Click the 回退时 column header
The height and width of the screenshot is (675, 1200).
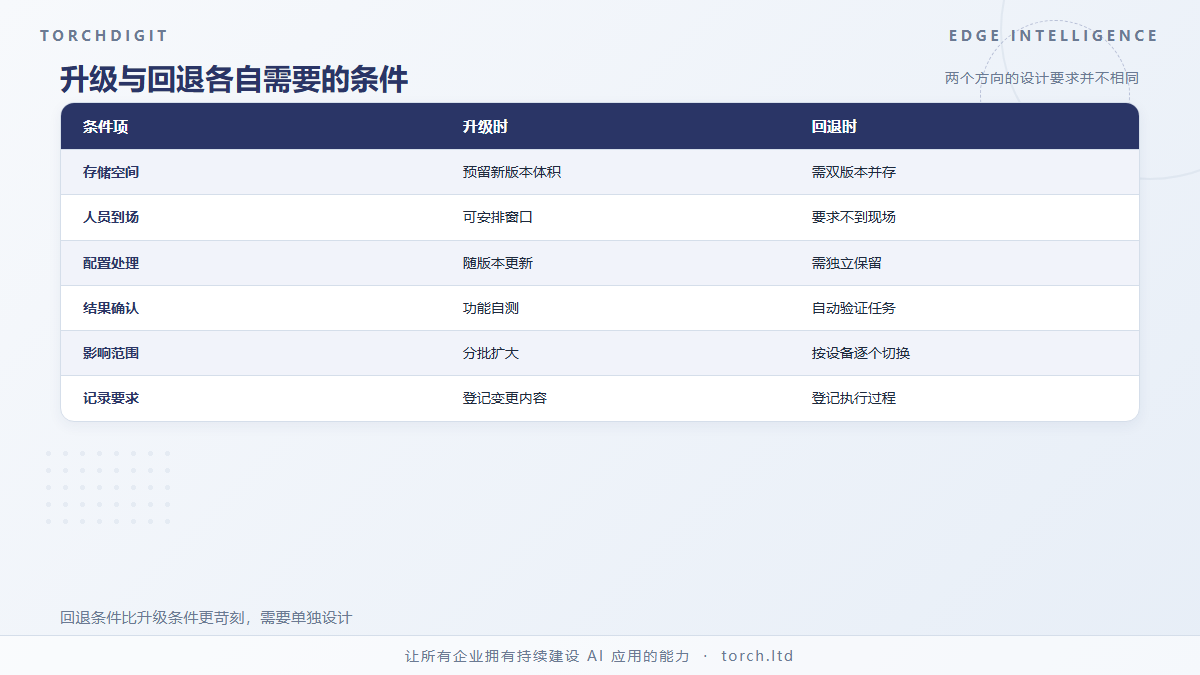(x=834, y=127)
